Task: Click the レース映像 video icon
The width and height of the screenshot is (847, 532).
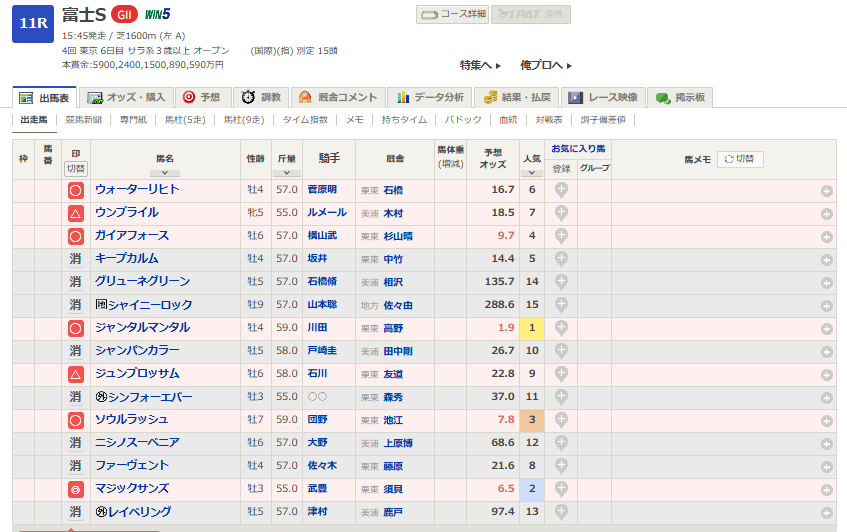Action: pos(574,98)
